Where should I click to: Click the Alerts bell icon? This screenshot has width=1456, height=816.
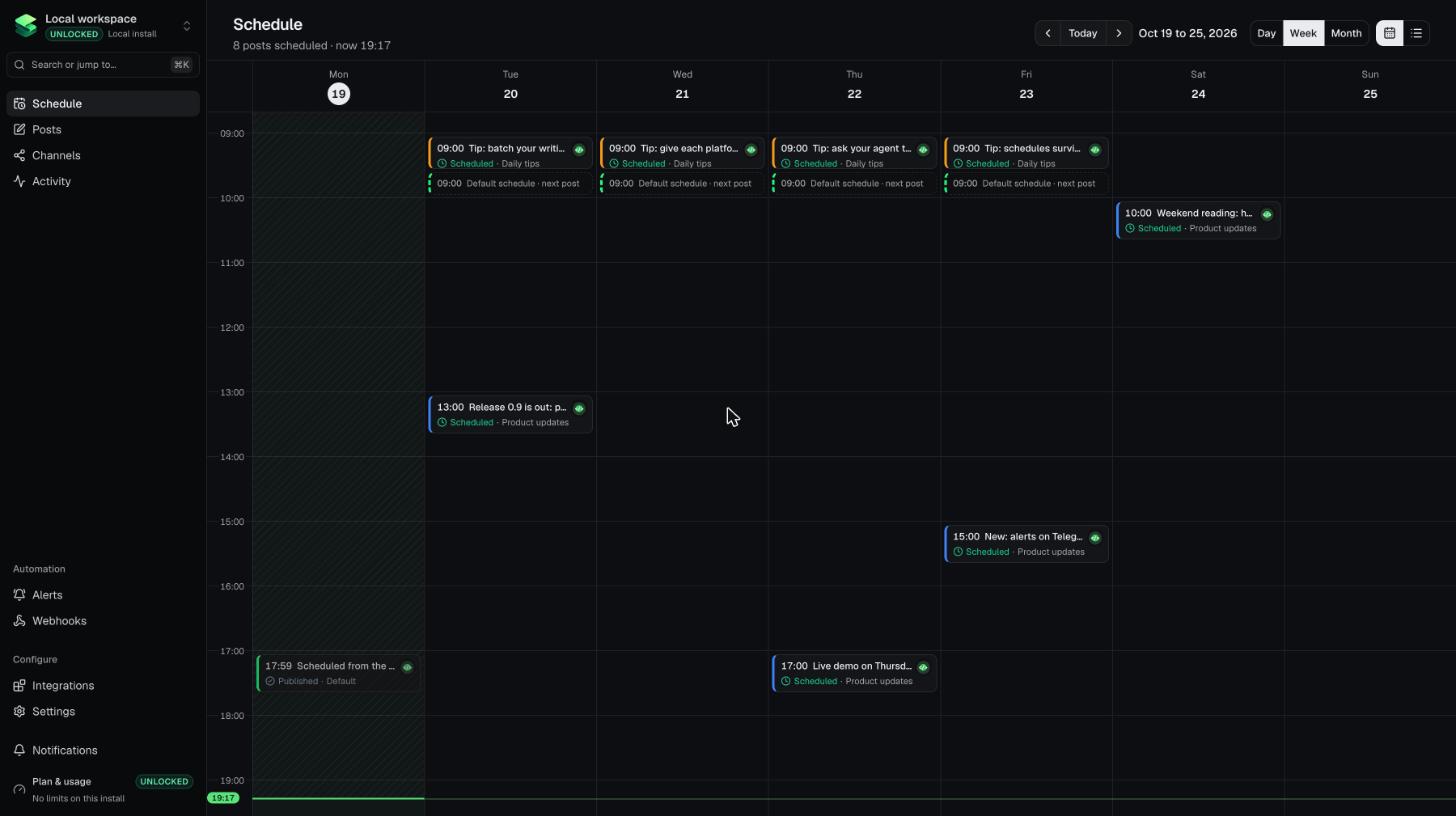click(x=19, y=595)
